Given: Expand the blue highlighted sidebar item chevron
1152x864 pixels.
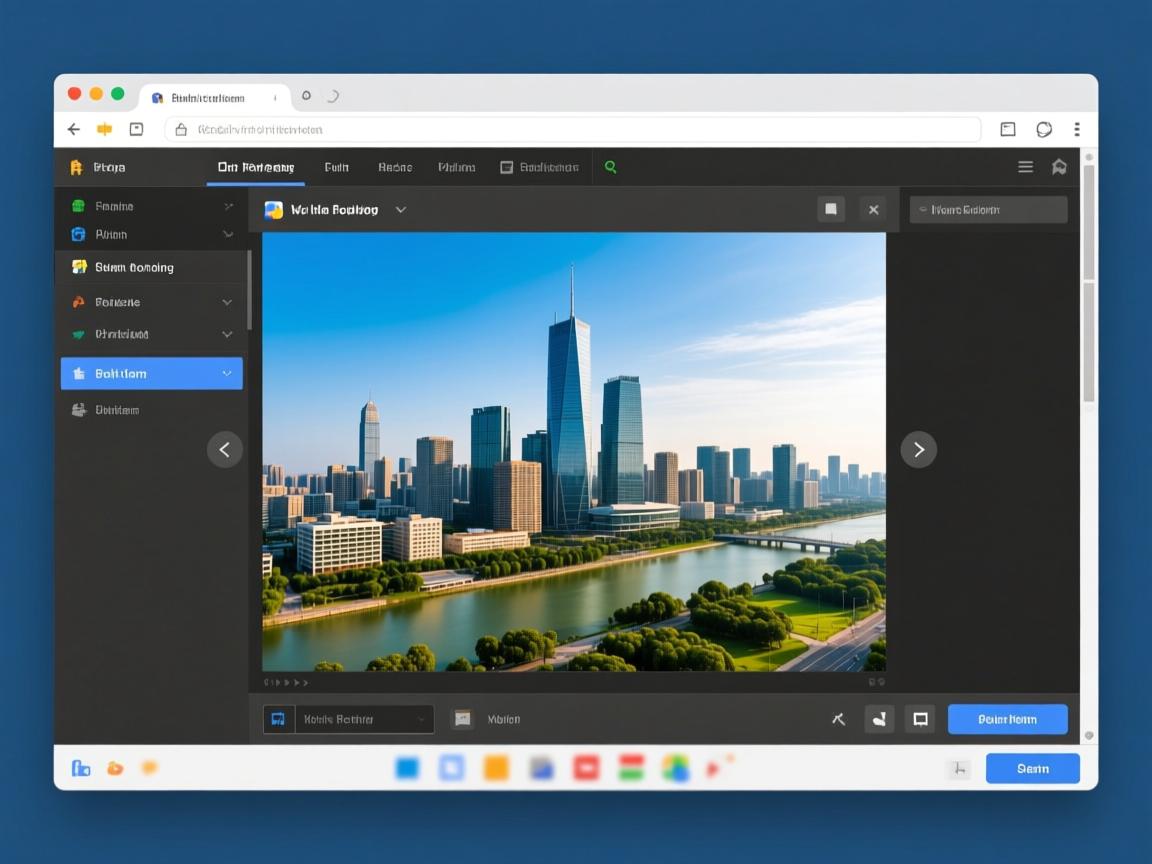Looking at the screenshot, I should point(227,374).
